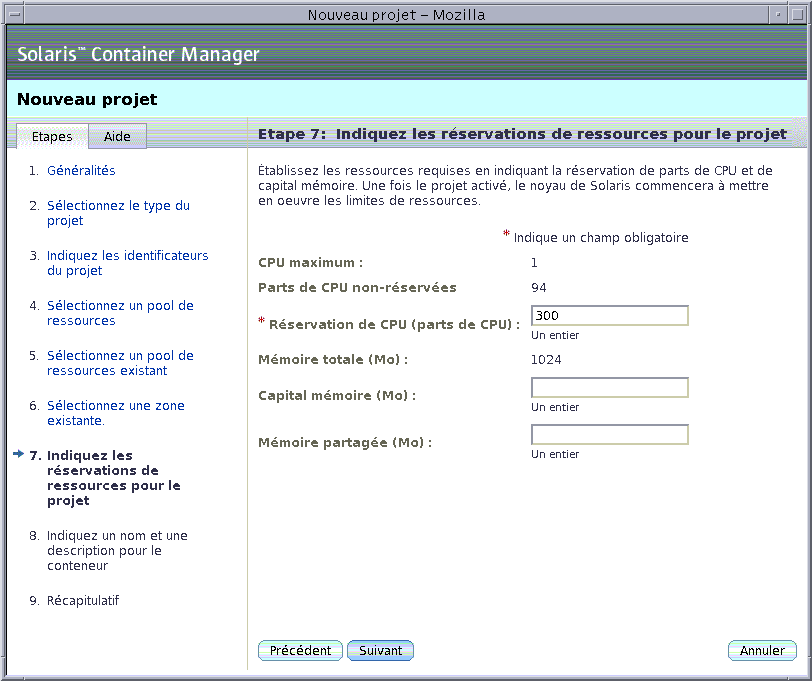Click the CPU maximum label

[311, 263]
